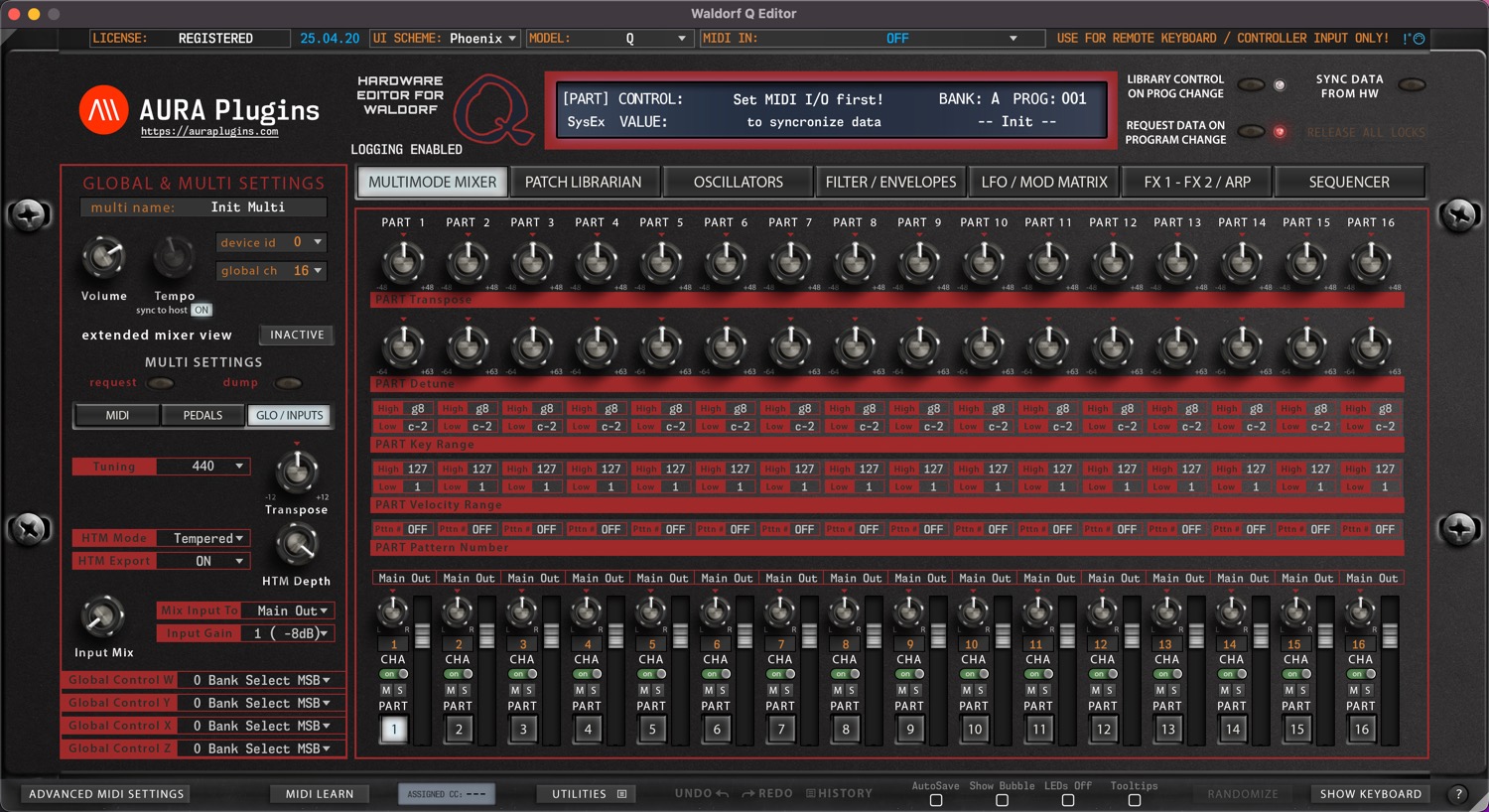Click the part 1 volume fader
Viewport: 1489px width, 812px height.
tap(423, 637)
